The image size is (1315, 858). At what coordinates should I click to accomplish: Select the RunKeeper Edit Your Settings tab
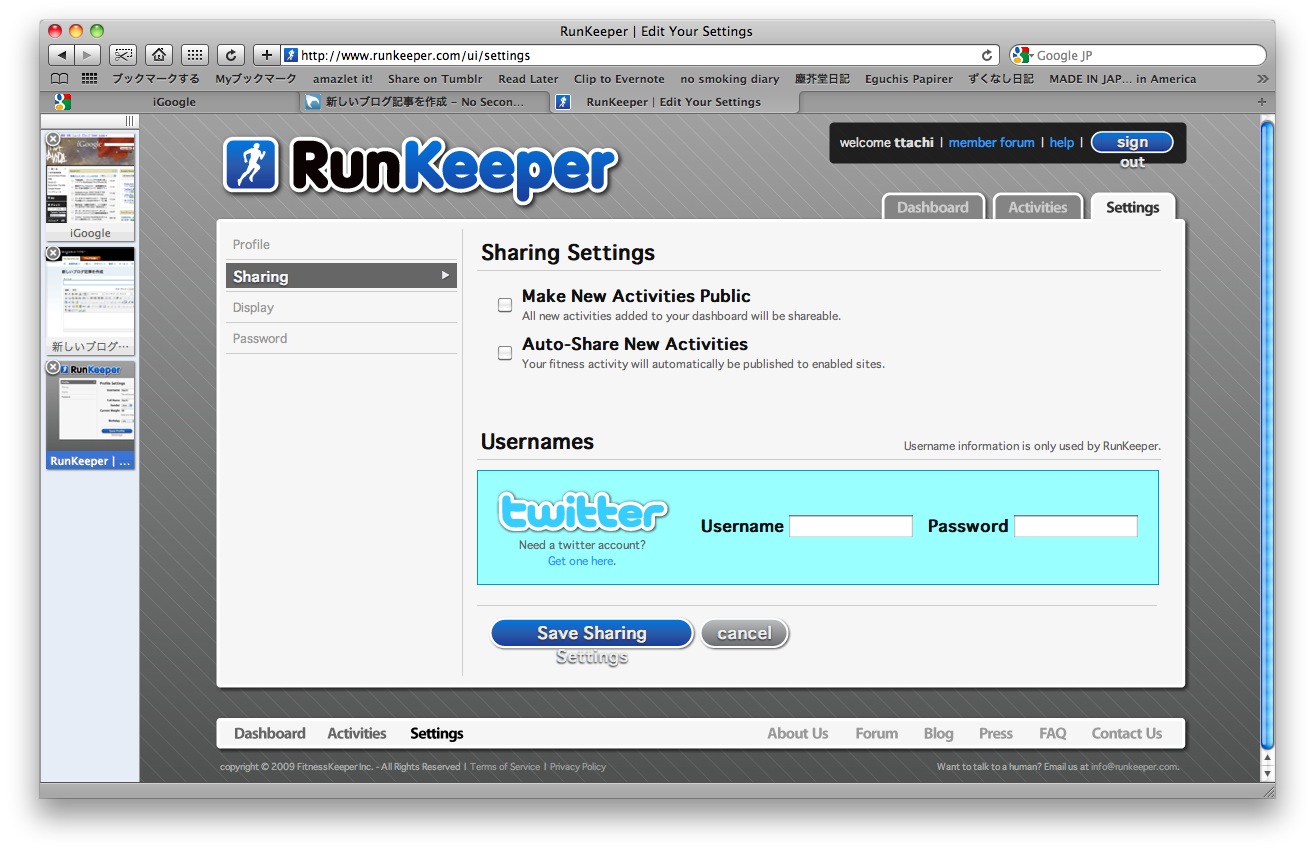[674, 102]
